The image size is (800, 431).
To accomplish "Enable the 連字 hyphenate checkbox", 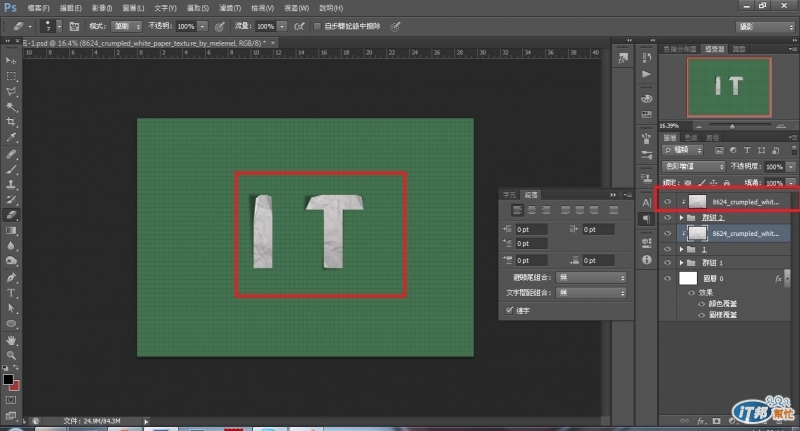I will coord(509,310).
